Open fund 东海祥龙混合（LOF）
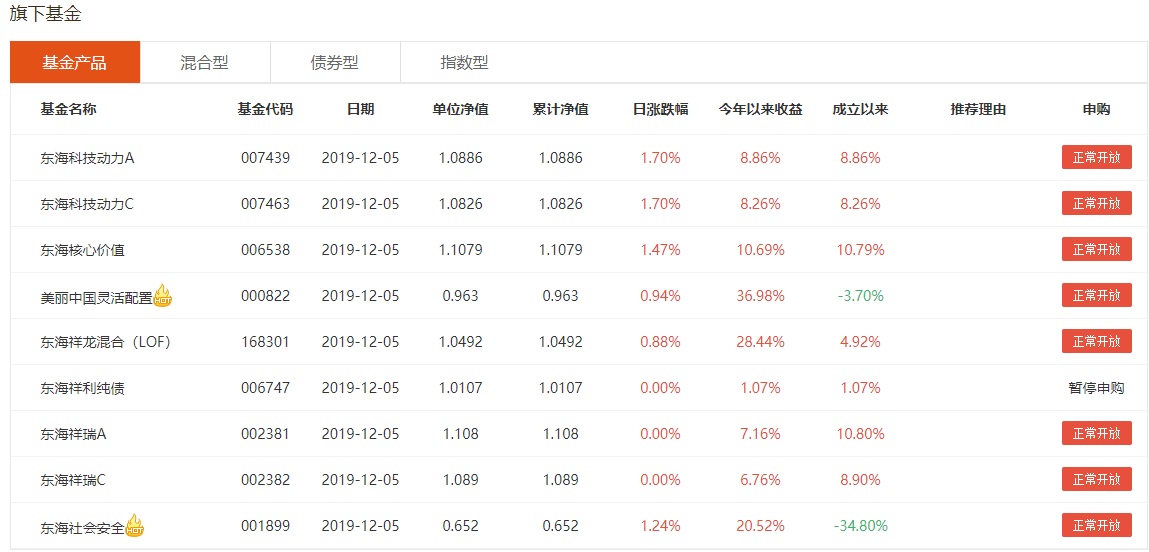Image resolution: width=1149 pixels, height=552 pixels. (106, 342)
